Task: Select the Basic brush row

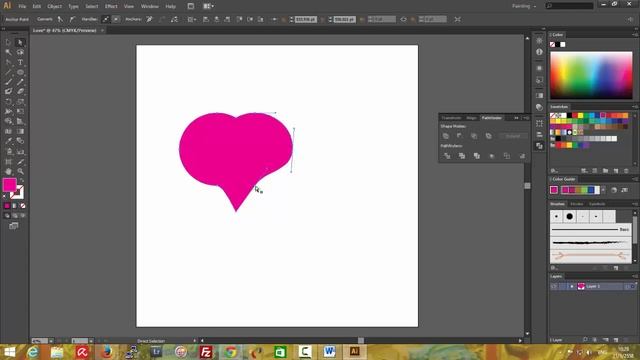Action: (590, 230)
